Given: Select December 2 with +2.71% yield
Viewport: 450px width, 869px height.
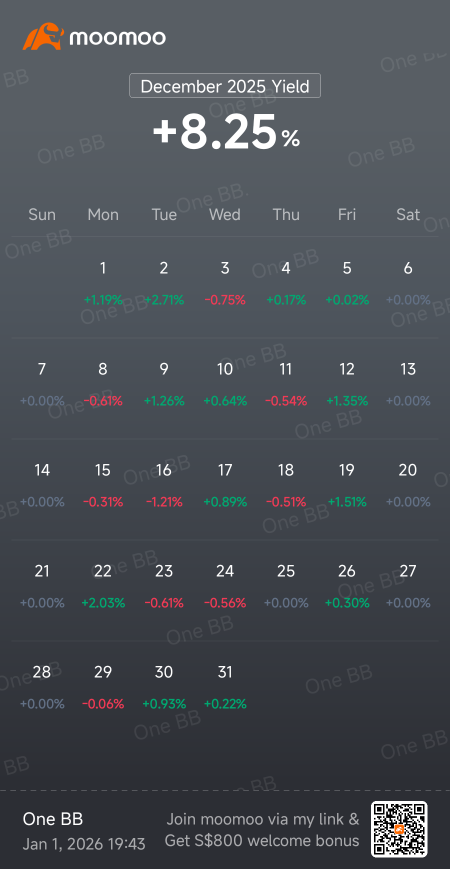Looking at the screenshot, I should [164, 284].
